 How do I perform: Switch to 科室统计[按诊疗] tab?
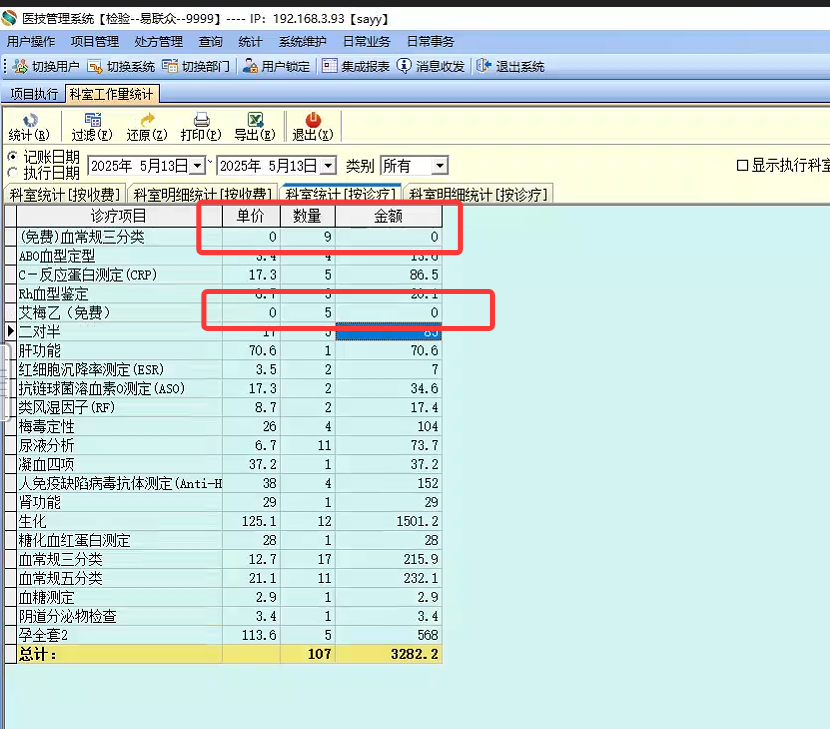pos(340,194)
